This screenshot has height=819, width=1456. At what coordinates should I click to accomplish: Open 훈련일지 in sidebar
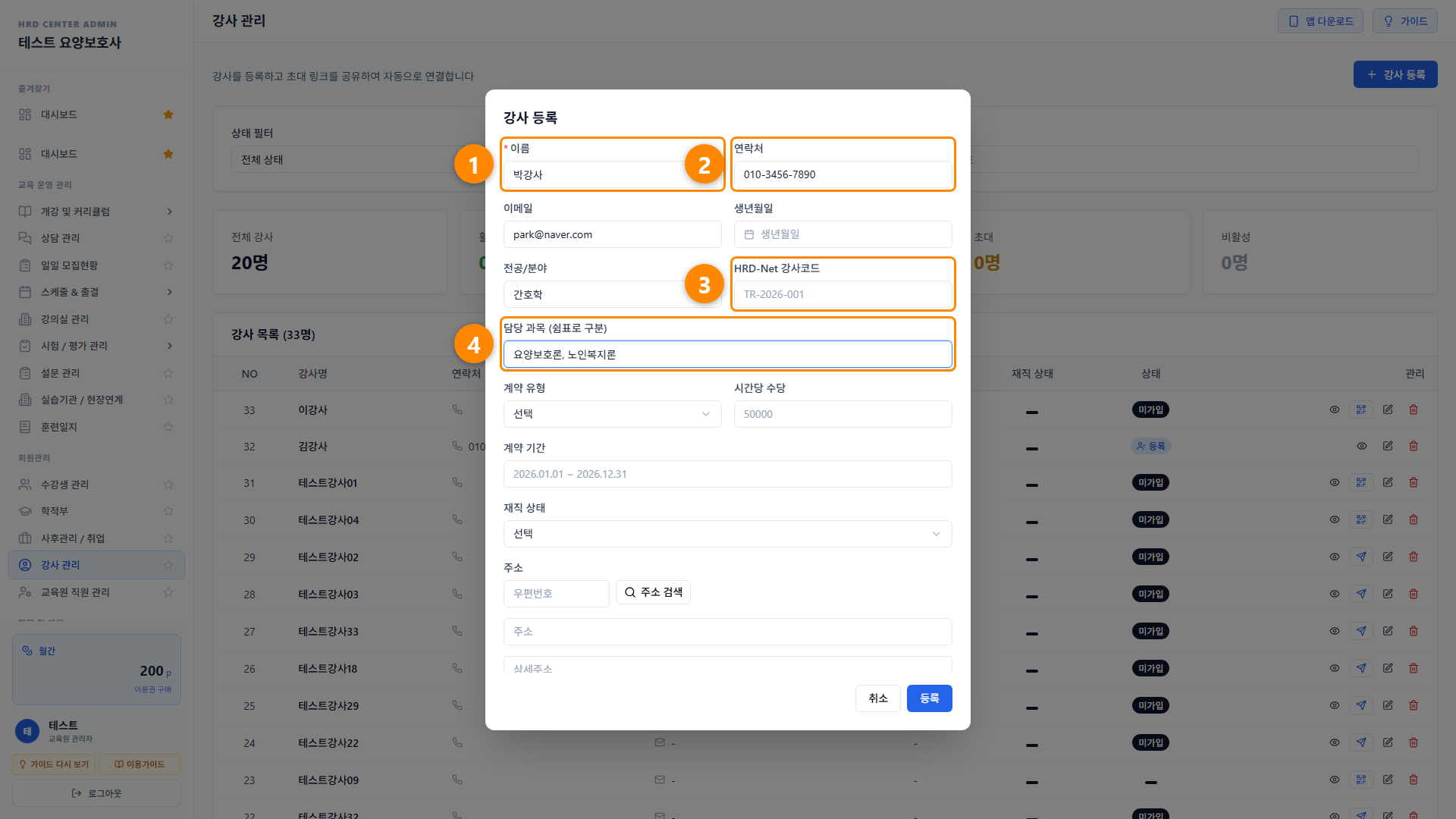[96, 427]
